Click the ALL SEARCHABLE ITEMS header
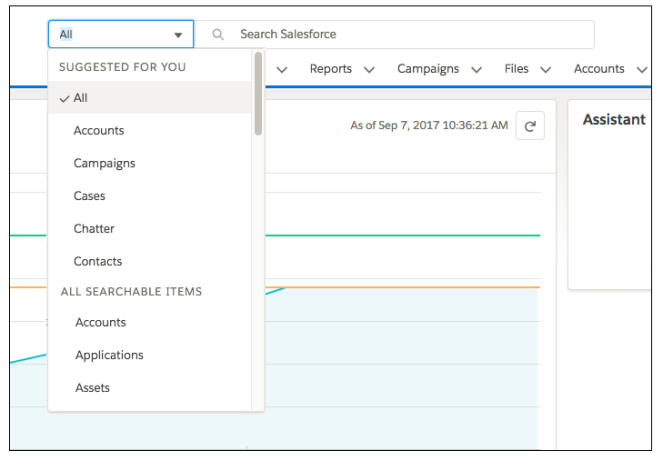This screenshot has width=663, height=461. point(131,291)
